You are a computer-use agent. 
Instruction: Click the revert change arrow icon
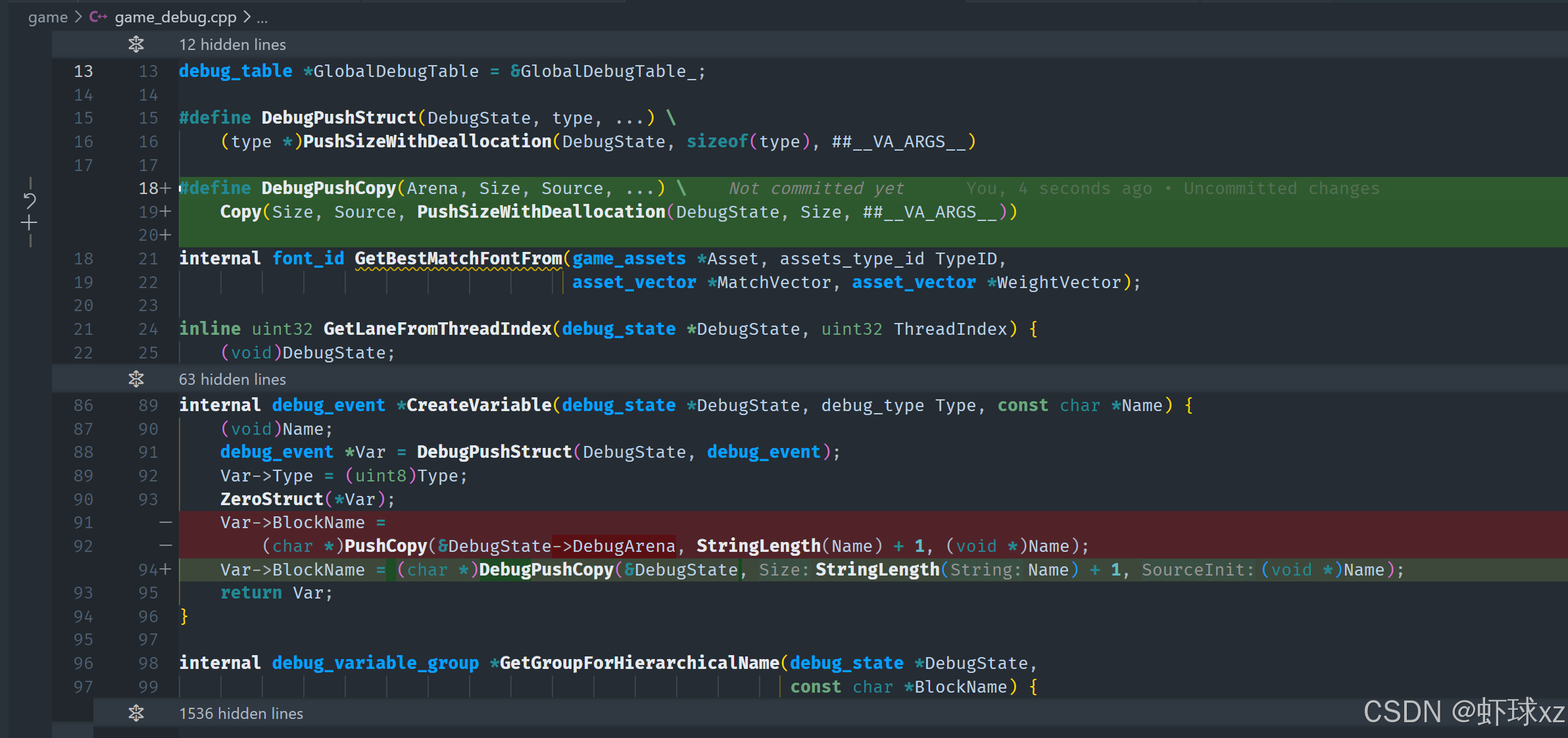point(30,200)
